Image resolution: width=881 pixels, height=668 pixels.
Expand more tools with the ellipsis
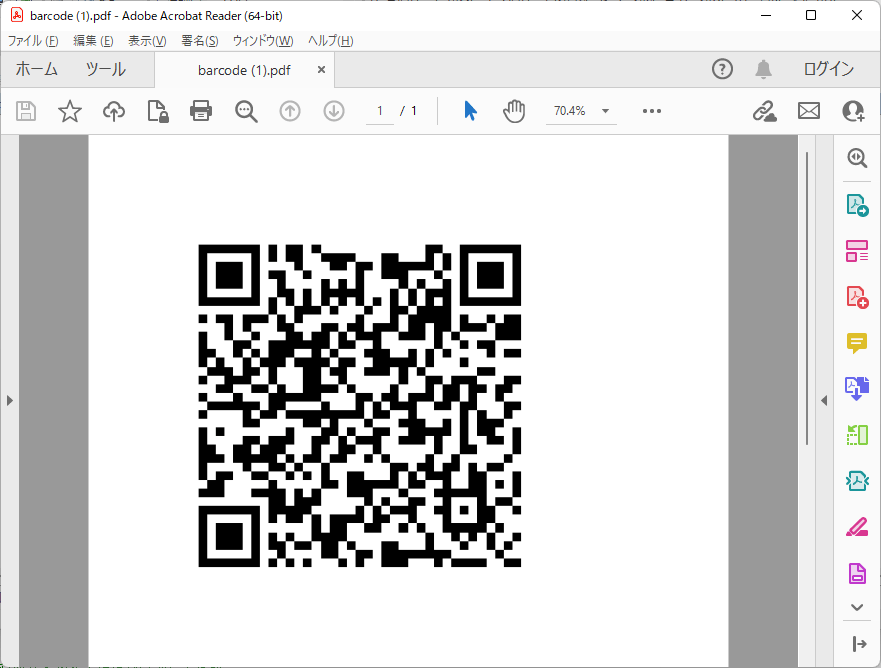[652, 111]
